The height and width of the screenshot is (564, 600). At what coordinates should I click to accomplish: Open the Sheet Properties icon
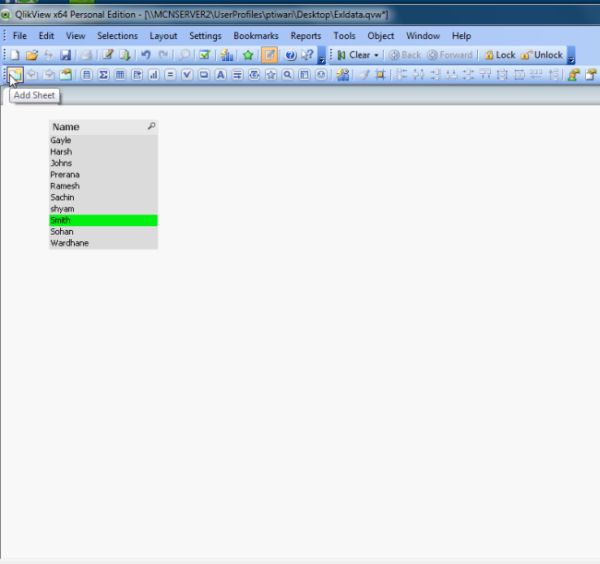(66, 75)
